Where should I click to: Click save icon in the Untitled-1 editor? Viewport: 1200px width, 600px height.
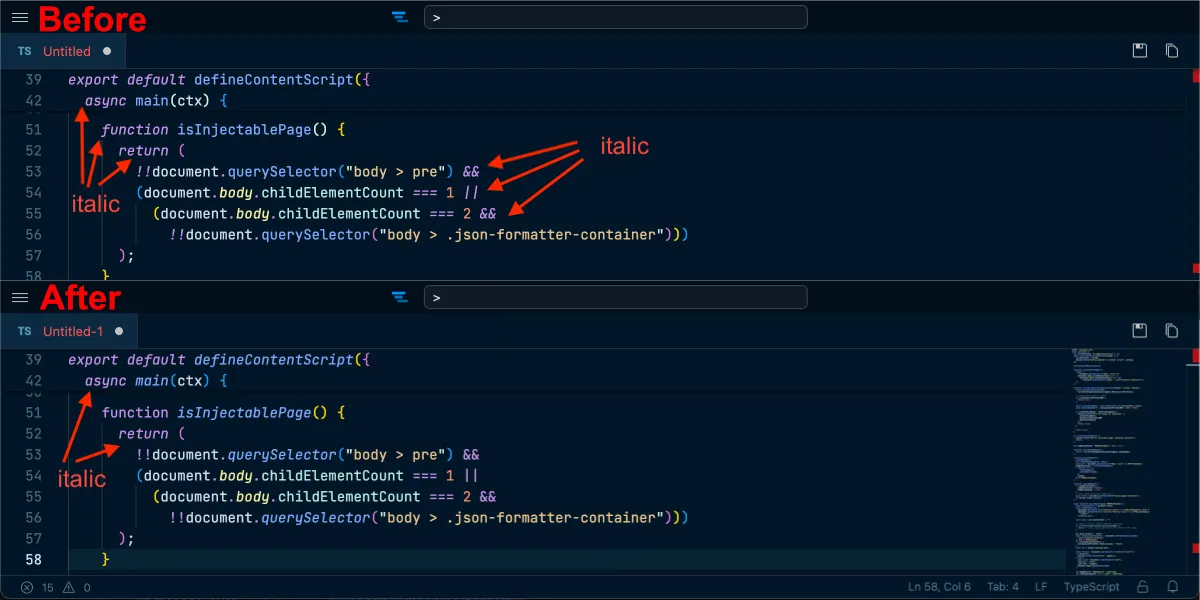1139,331
